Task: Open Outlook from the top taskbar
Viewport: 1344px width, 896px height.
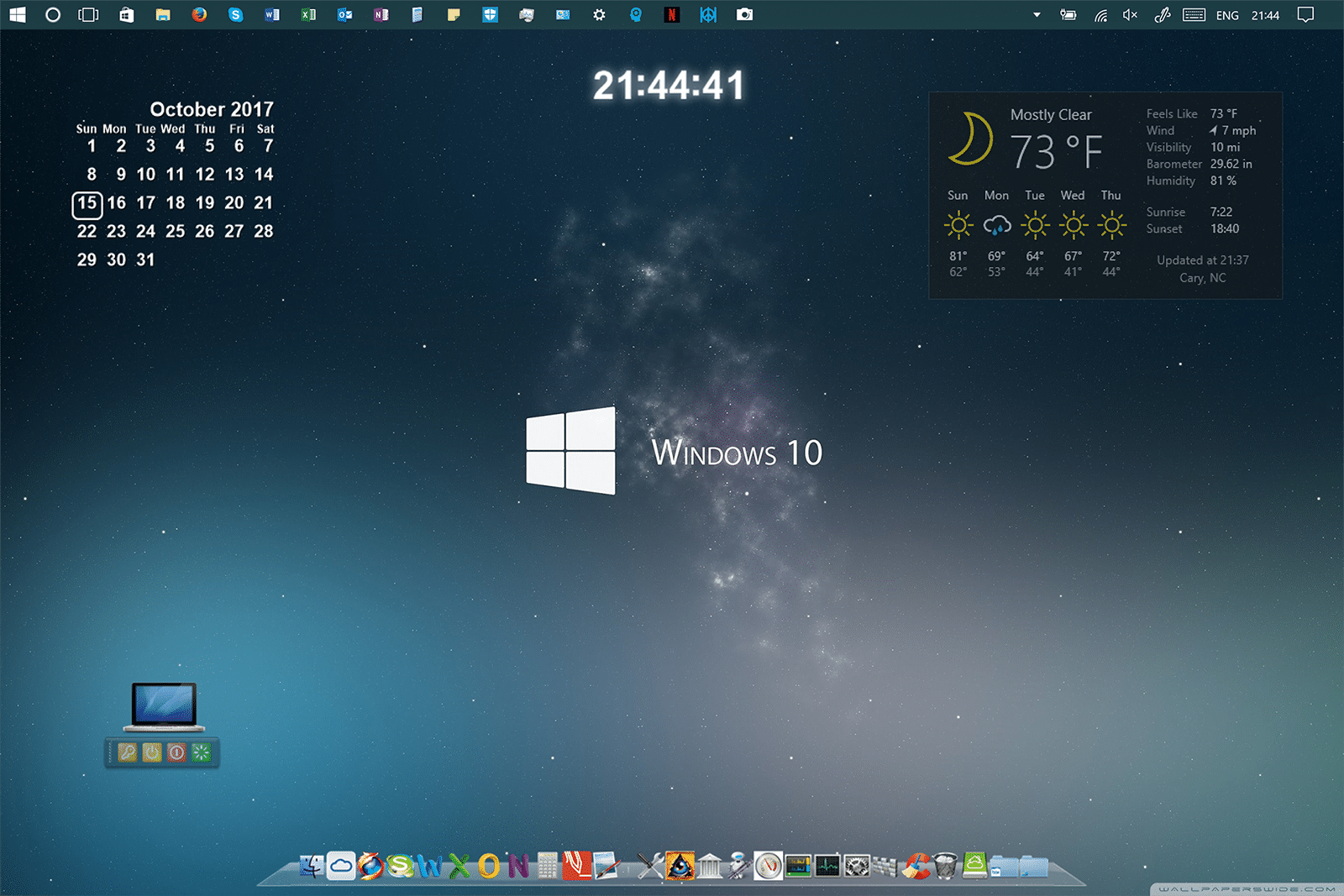Action: [x=344, y=14]
